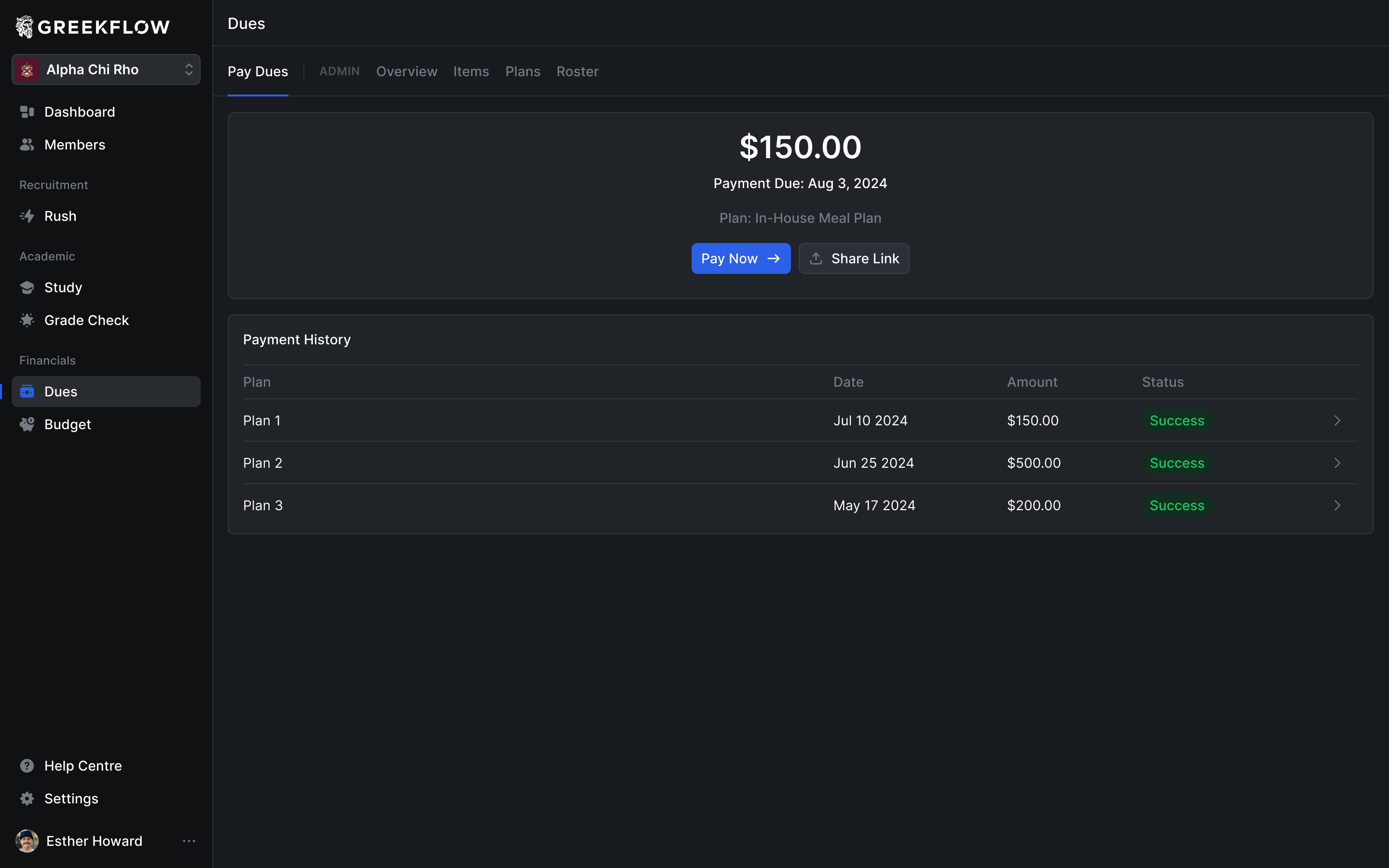Click the Dues wallet icon

click(x=27, y=392)
